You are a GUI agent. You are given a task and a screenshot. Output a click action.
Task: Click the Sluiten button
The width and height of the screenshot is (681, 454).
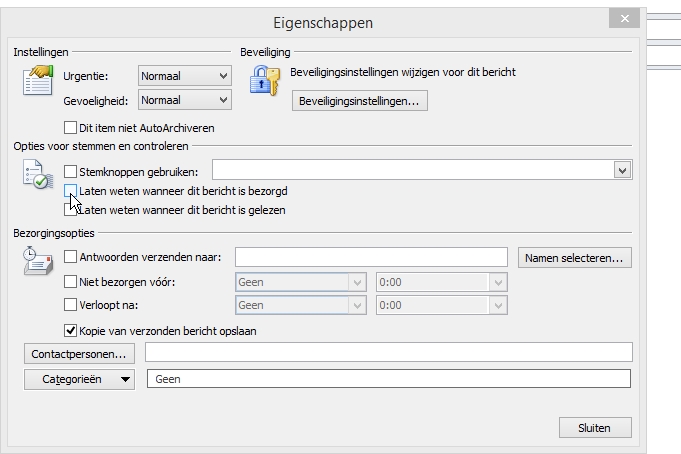(595, 428)
